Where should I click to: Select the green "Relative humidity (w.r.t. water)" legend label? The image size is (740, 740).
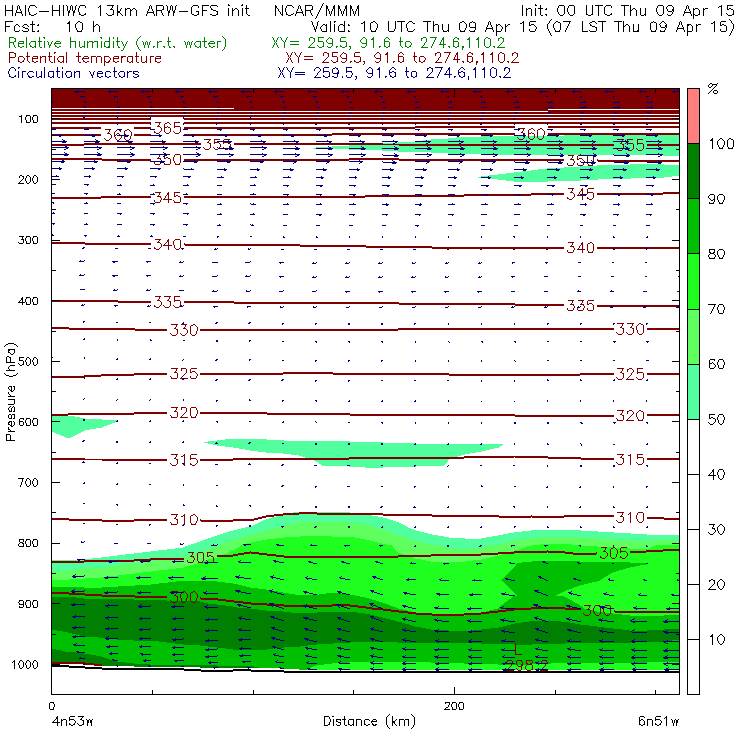pos(118,43)
